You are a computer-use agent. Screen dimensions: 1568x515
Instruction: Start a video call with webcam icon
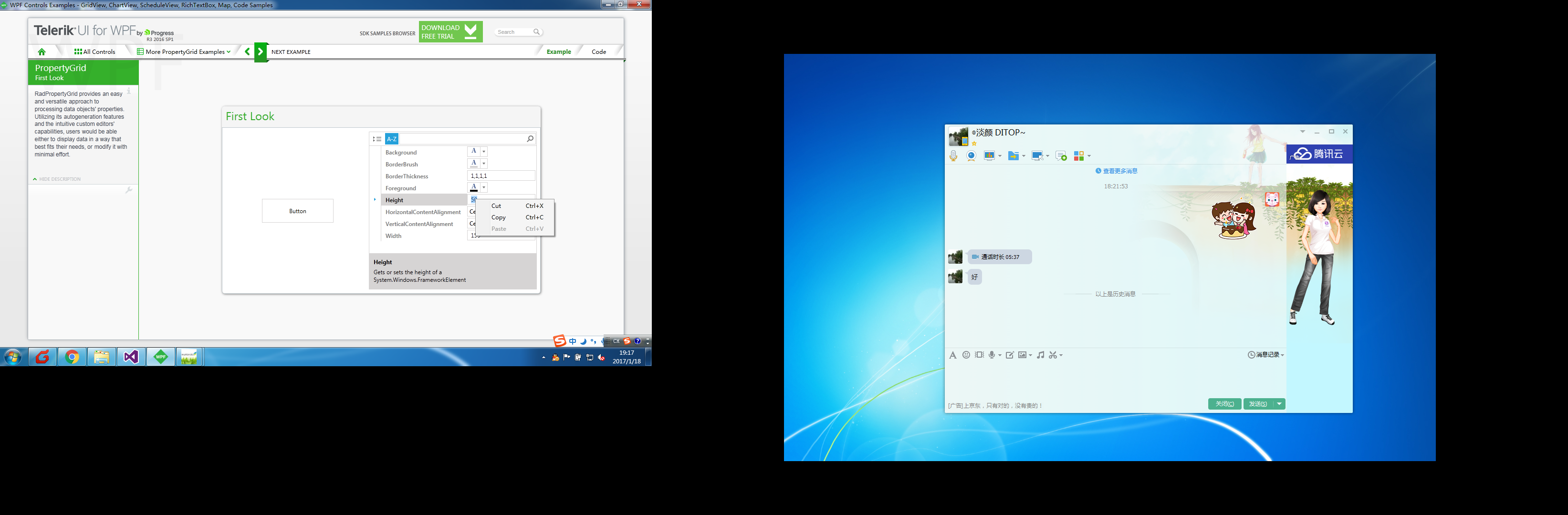click(972, 156)
